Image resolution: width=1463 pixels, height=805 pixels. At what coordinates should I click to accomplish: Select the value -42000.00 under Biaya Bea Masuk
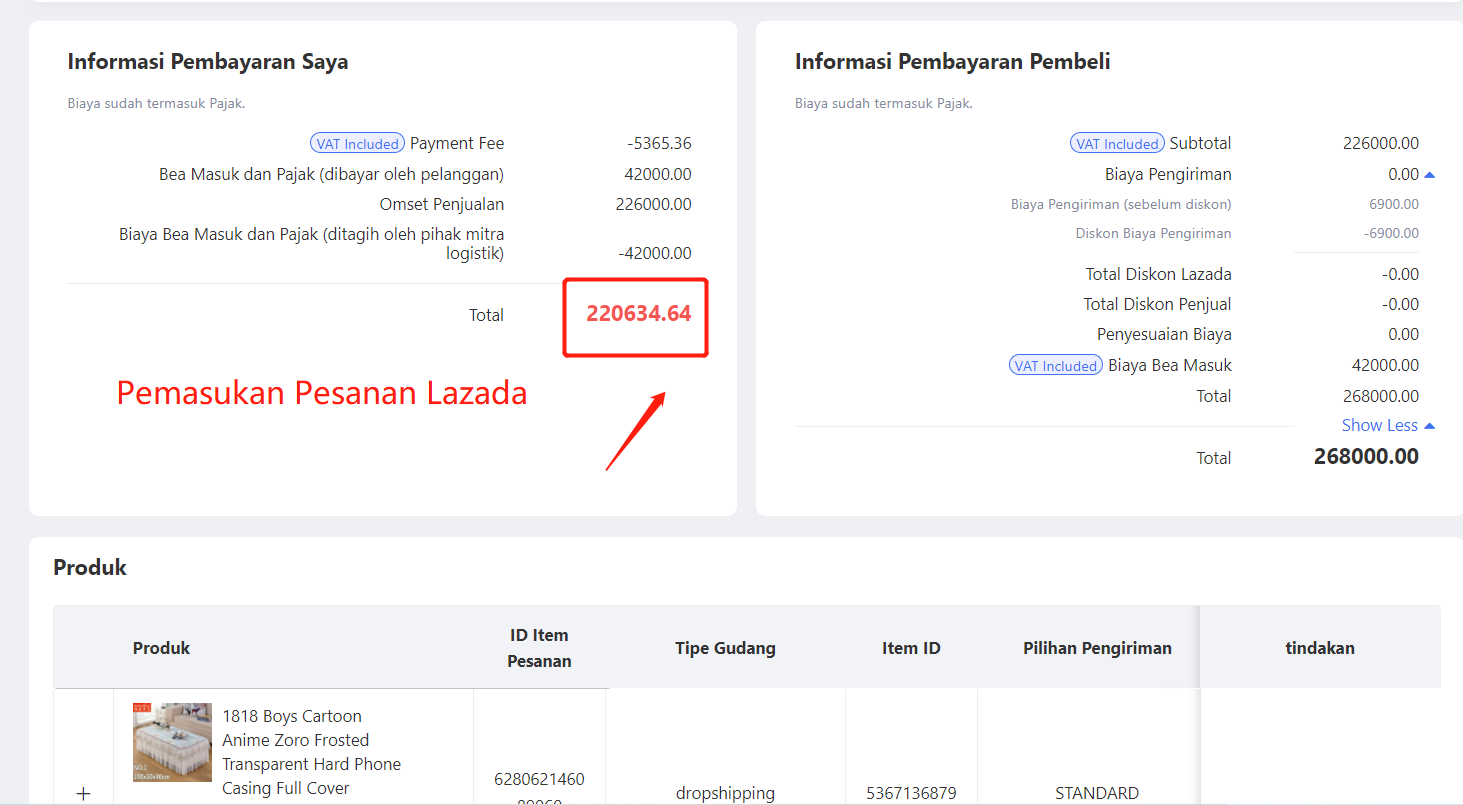655,253
